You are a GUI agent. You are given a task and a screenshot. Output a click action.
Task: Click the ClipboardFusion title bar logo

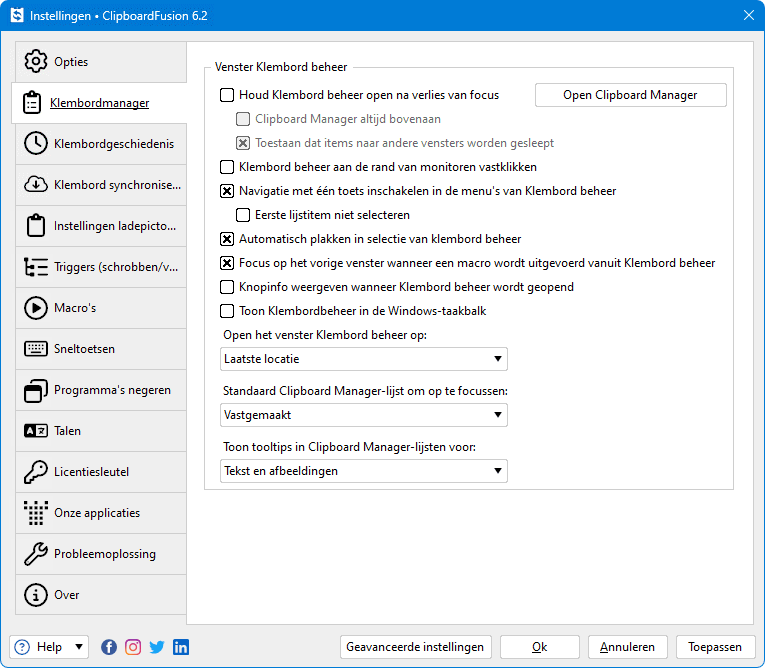[x=17, y=15]
